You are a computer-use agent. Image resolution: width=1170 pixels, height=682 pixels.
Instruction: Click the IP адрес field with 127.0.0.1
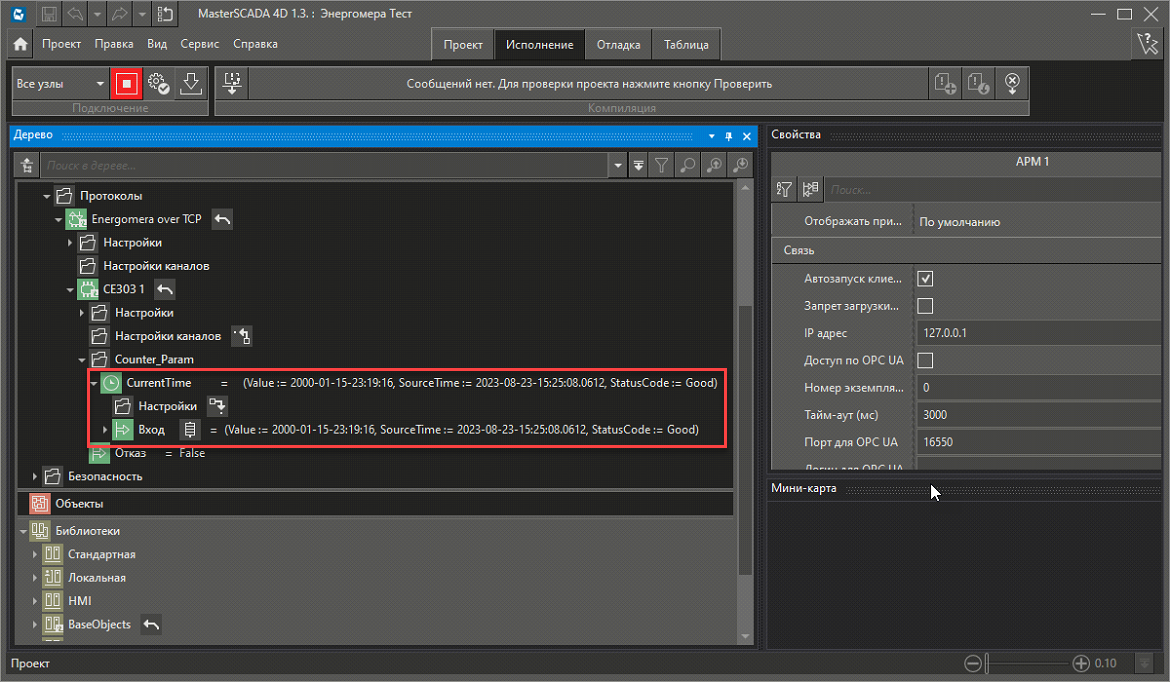[x=1035, y=333]
